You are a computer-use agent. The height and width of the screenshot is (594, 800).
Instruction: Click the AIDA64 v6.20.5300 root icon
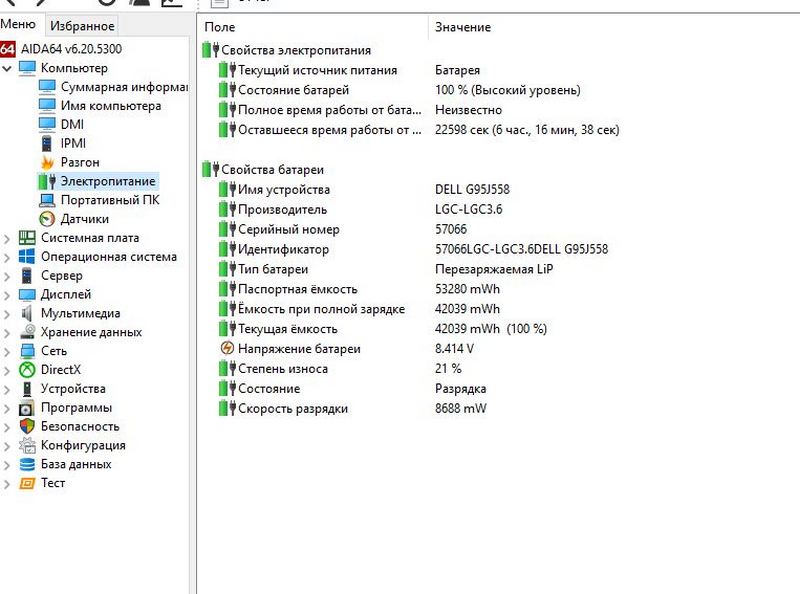tap(8, 49)
